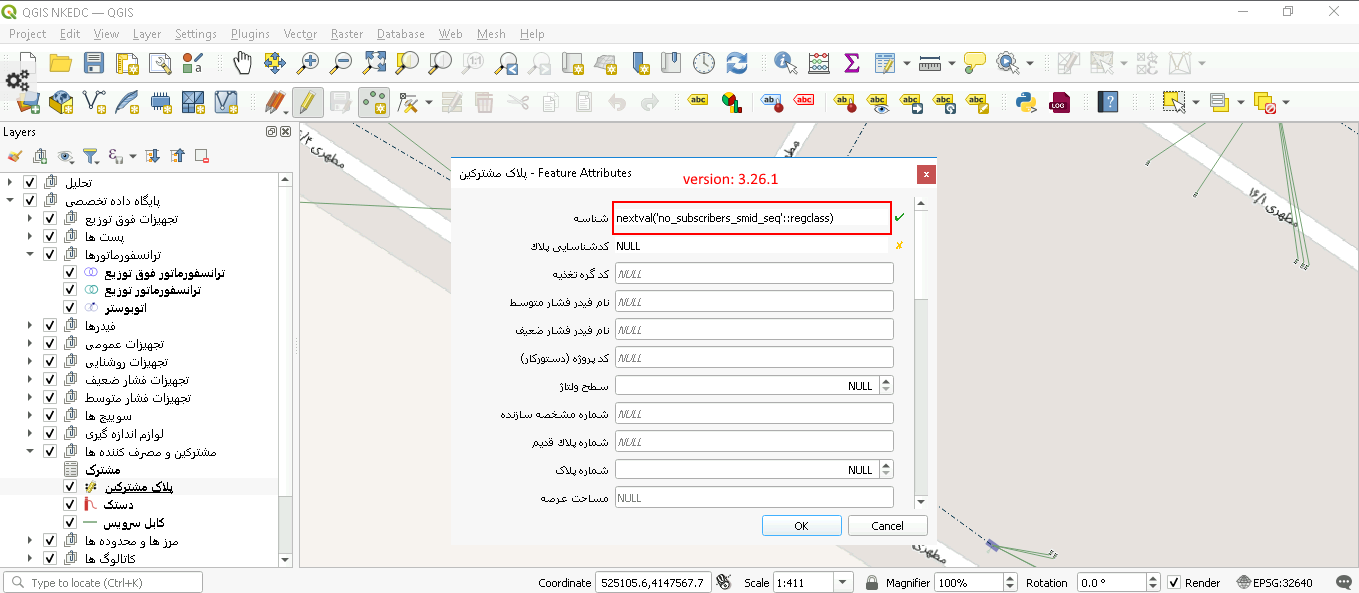Refresh the map canvas
This screenshot has height=593, width=1359.
[x=737, y=62]
